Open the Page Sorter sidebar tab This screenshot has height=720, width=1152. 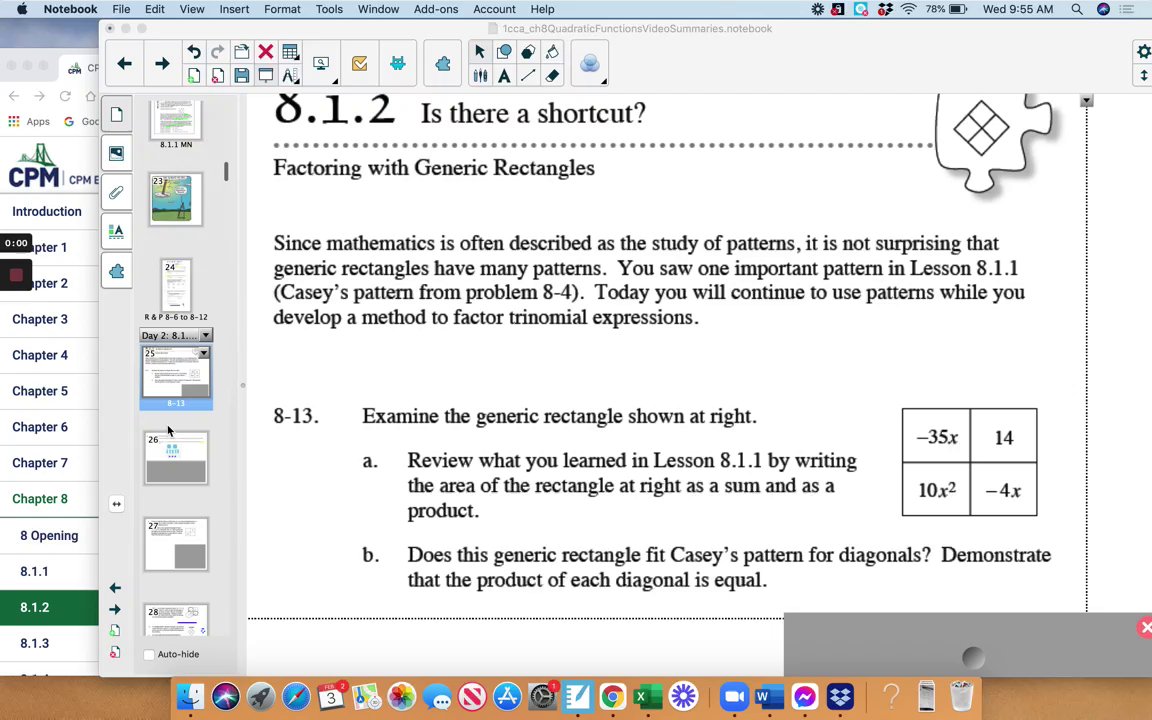[x=117, y=115]
